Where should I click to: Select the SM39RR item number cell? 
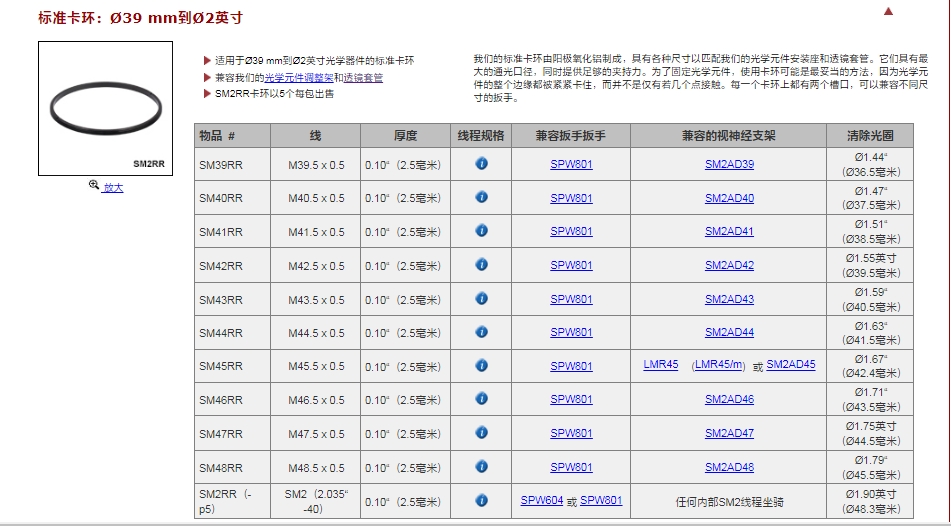pos(232,164)
